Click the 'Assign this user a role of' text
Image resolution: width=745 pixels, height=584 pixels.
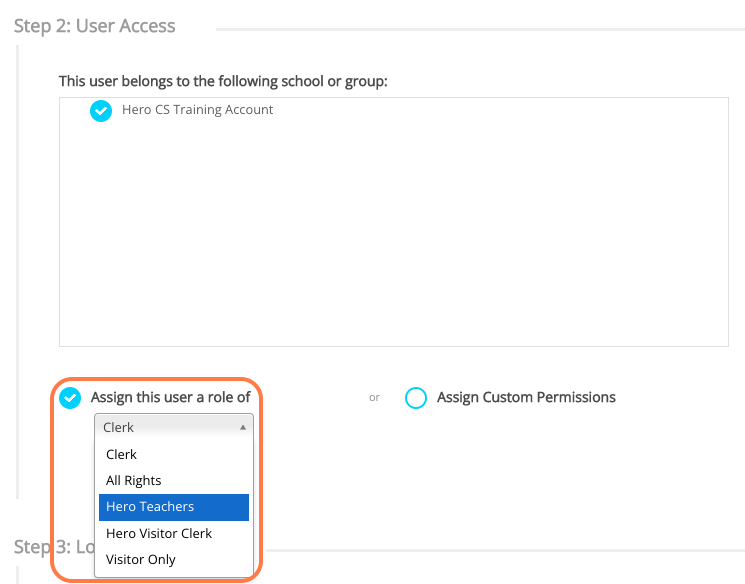[x=170, y=397]
